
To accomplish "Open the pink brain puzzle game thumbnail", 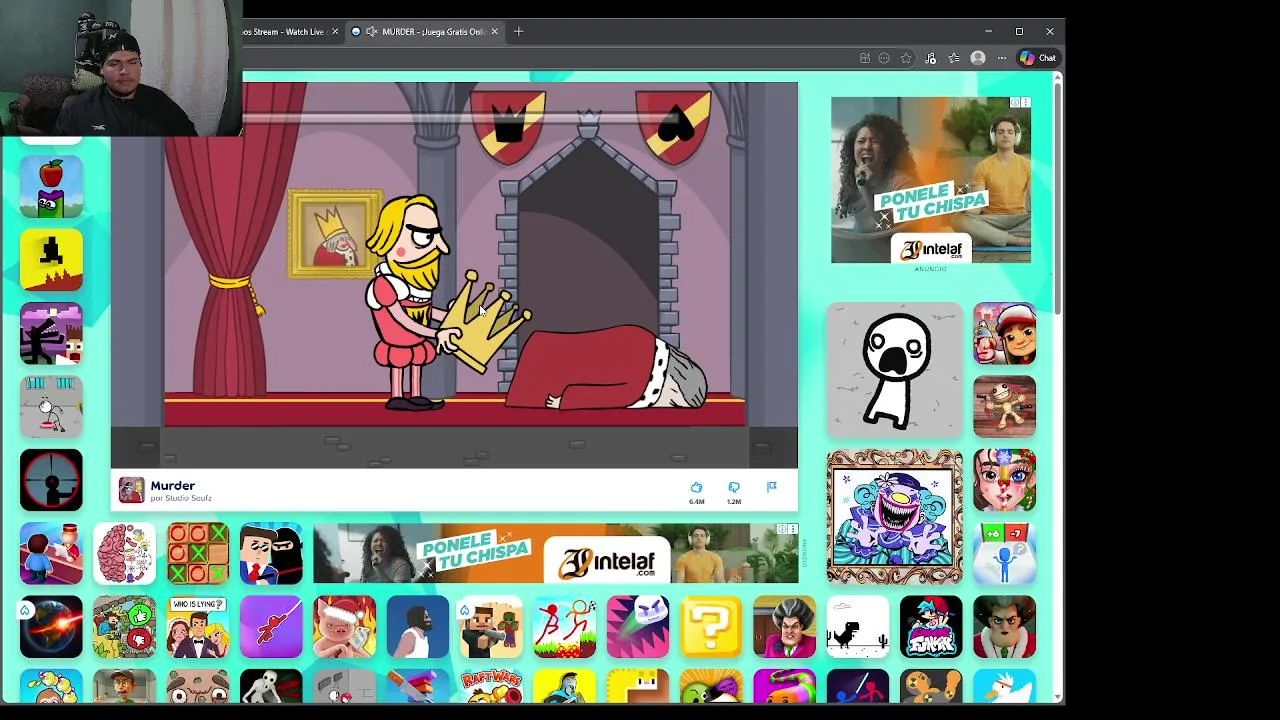I will tap(124, 553).
